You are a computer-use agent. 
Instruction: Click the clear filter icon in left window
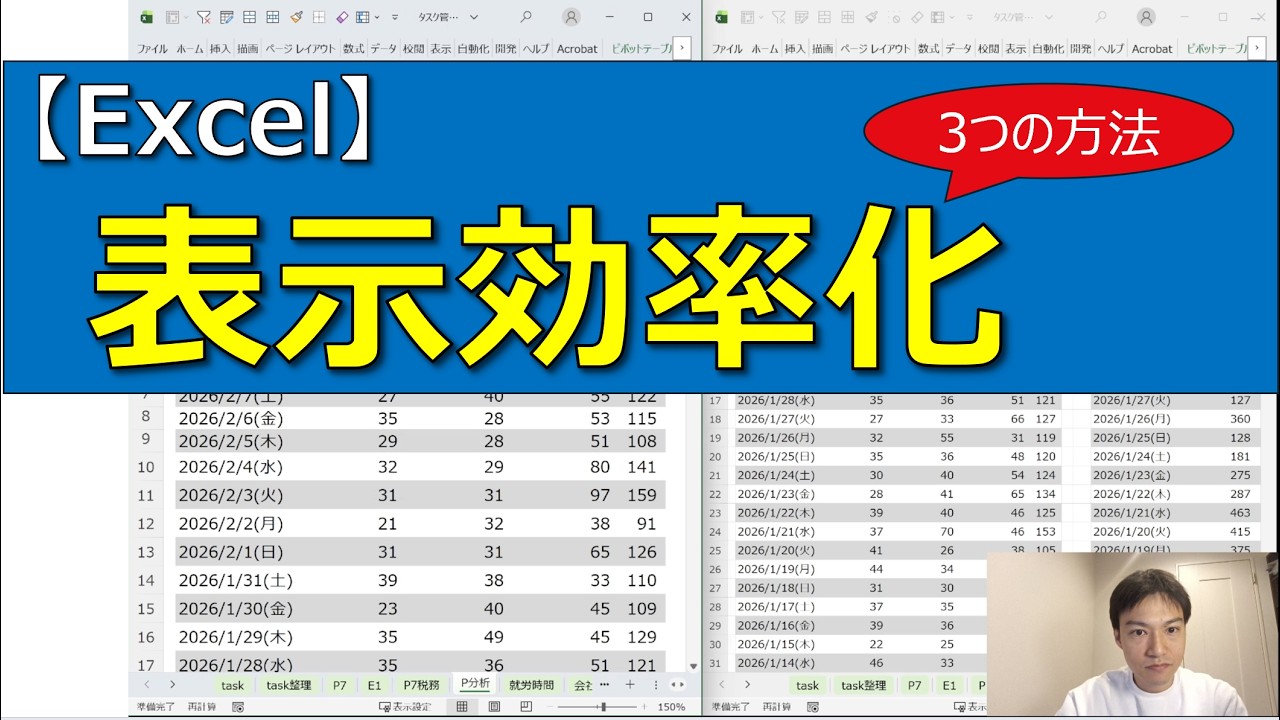click(204, 17)
